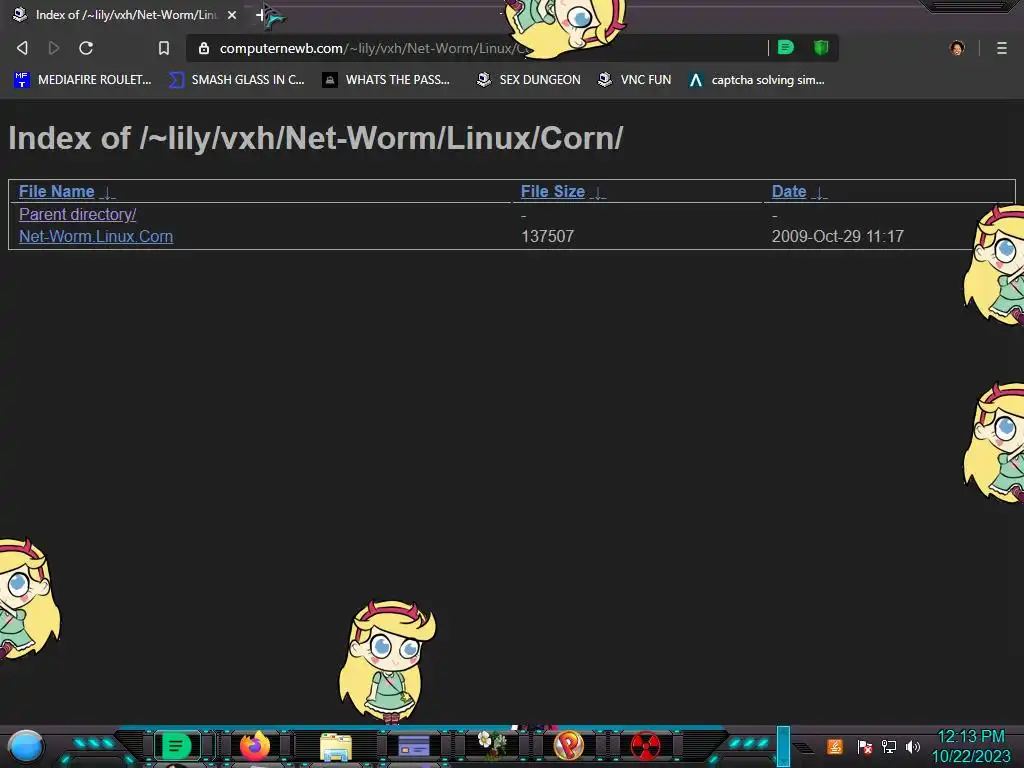This screenshot has width=1024, height=768.
Task: Click the taskbar clock 12:13 PM
Action: click(971, 737)
